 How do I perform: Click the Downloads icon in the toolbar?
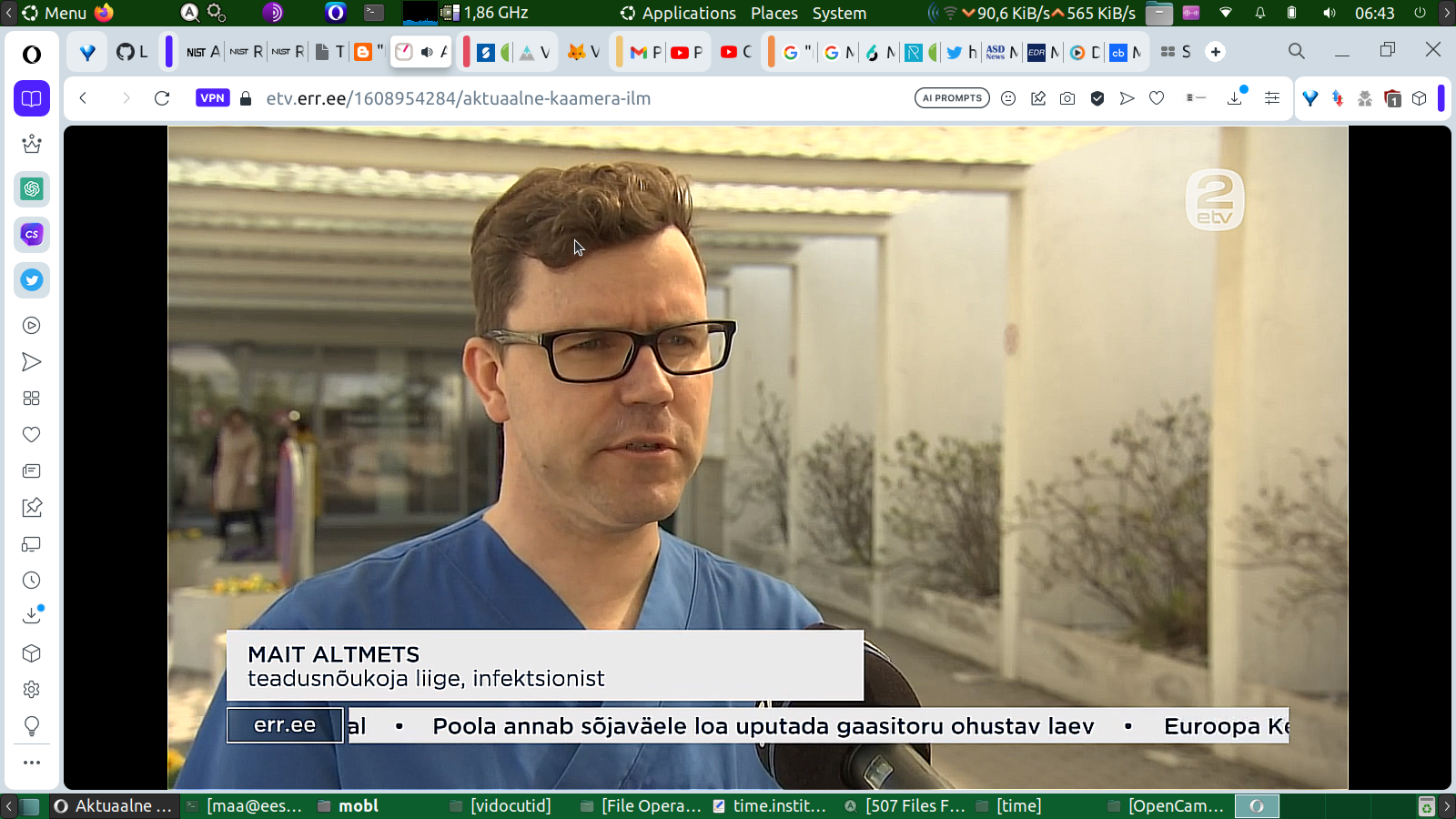pos(1235,98)
